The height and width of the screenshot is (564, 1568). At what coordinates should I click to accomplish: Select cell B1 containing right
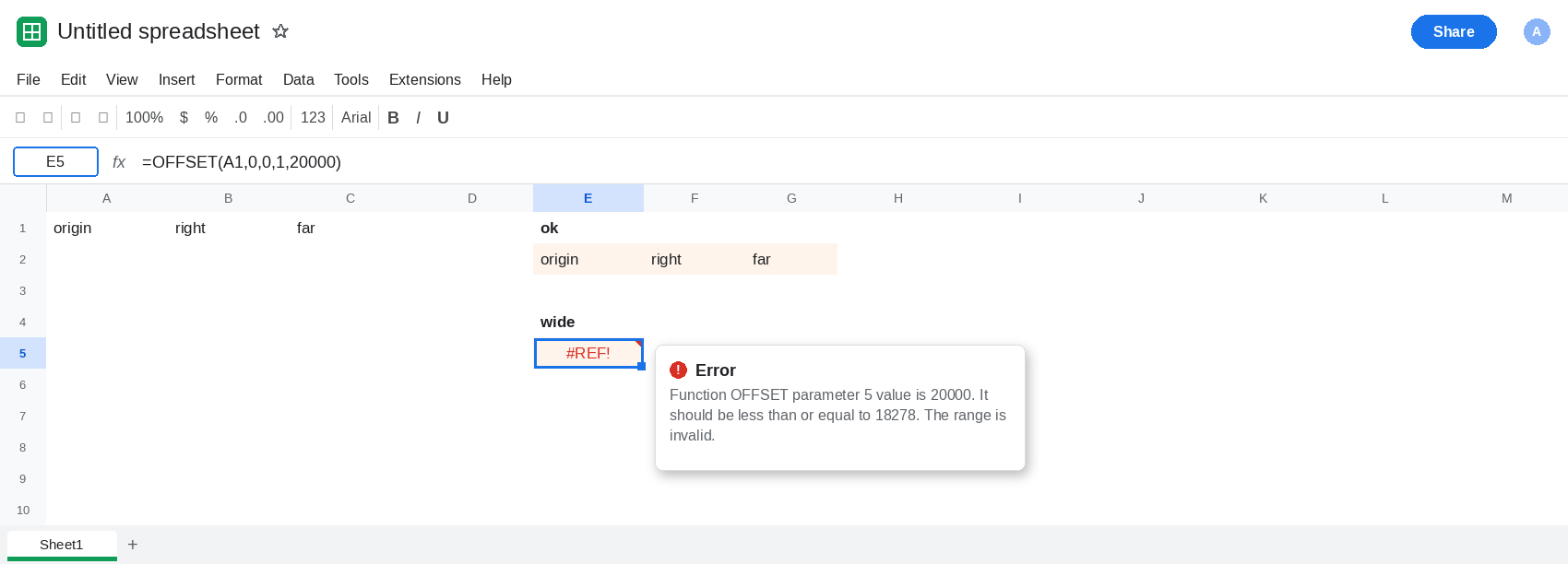(229, 228)
